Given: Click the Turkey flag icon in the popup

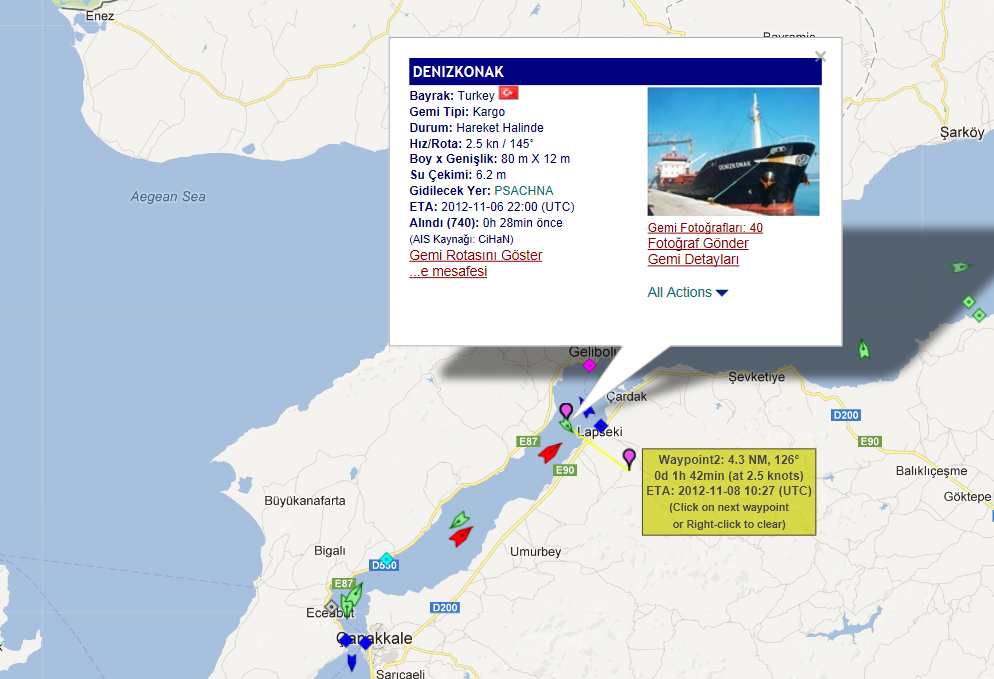Looking at the screenshot, I should point(508,93).
